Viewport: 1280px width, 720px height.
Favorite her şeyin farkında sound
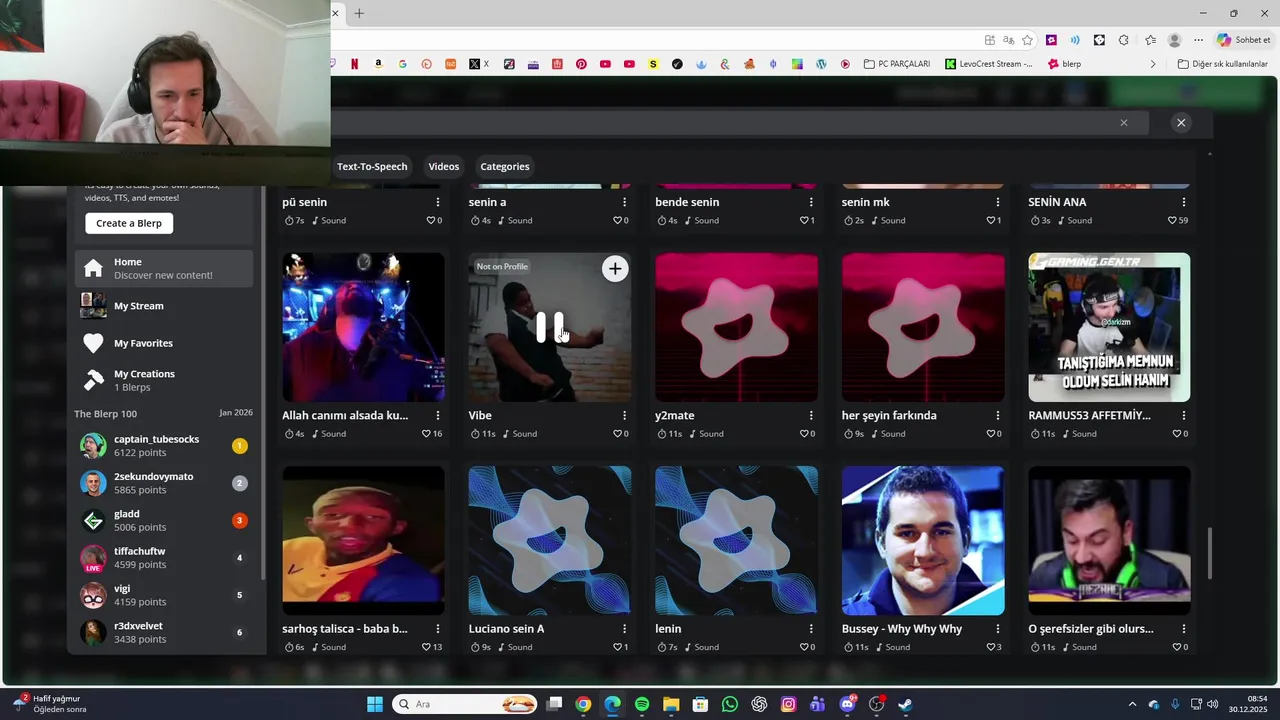[990, 434]
